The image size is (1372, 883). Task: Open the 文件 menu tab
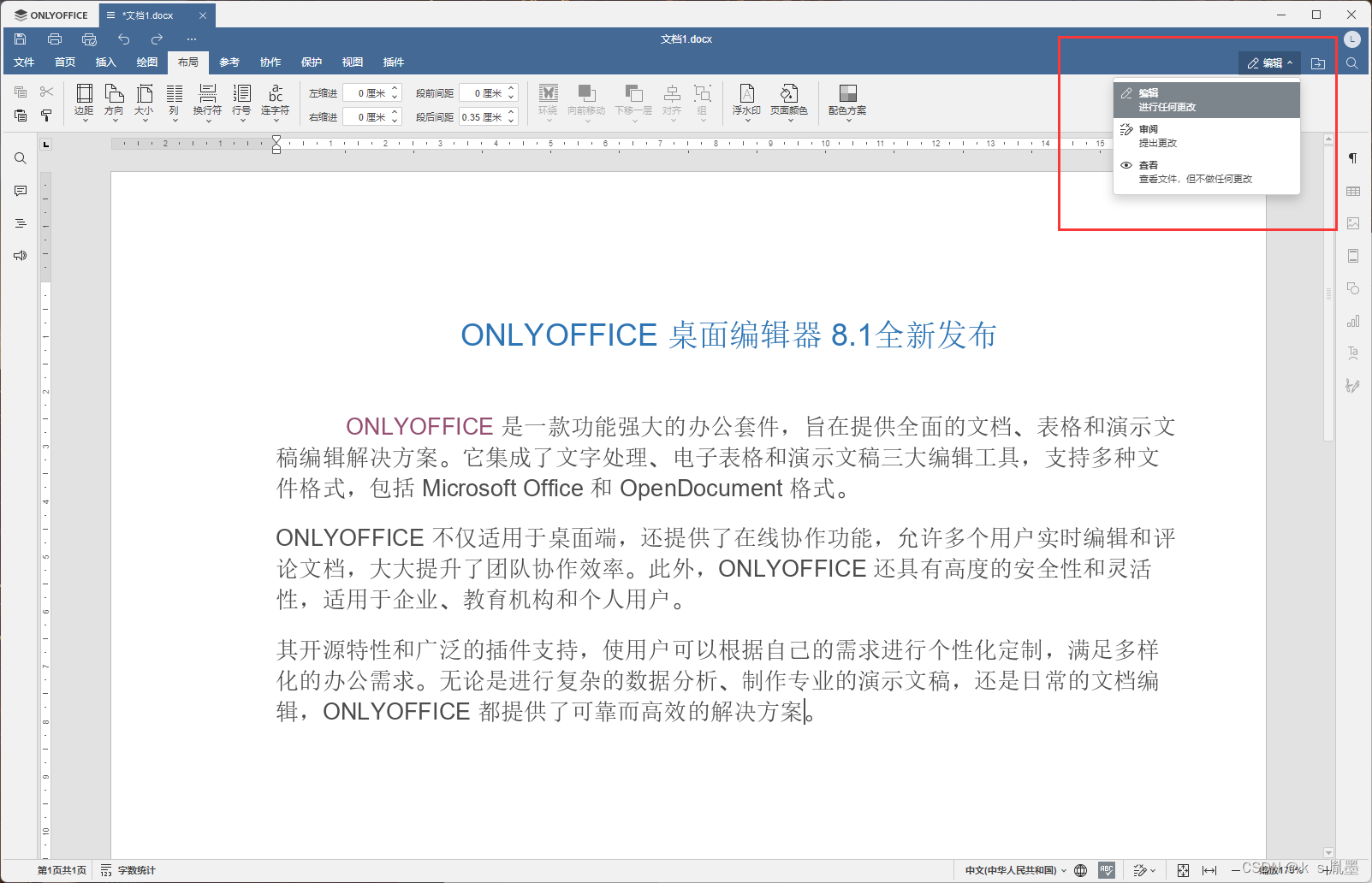click(24, 62)
